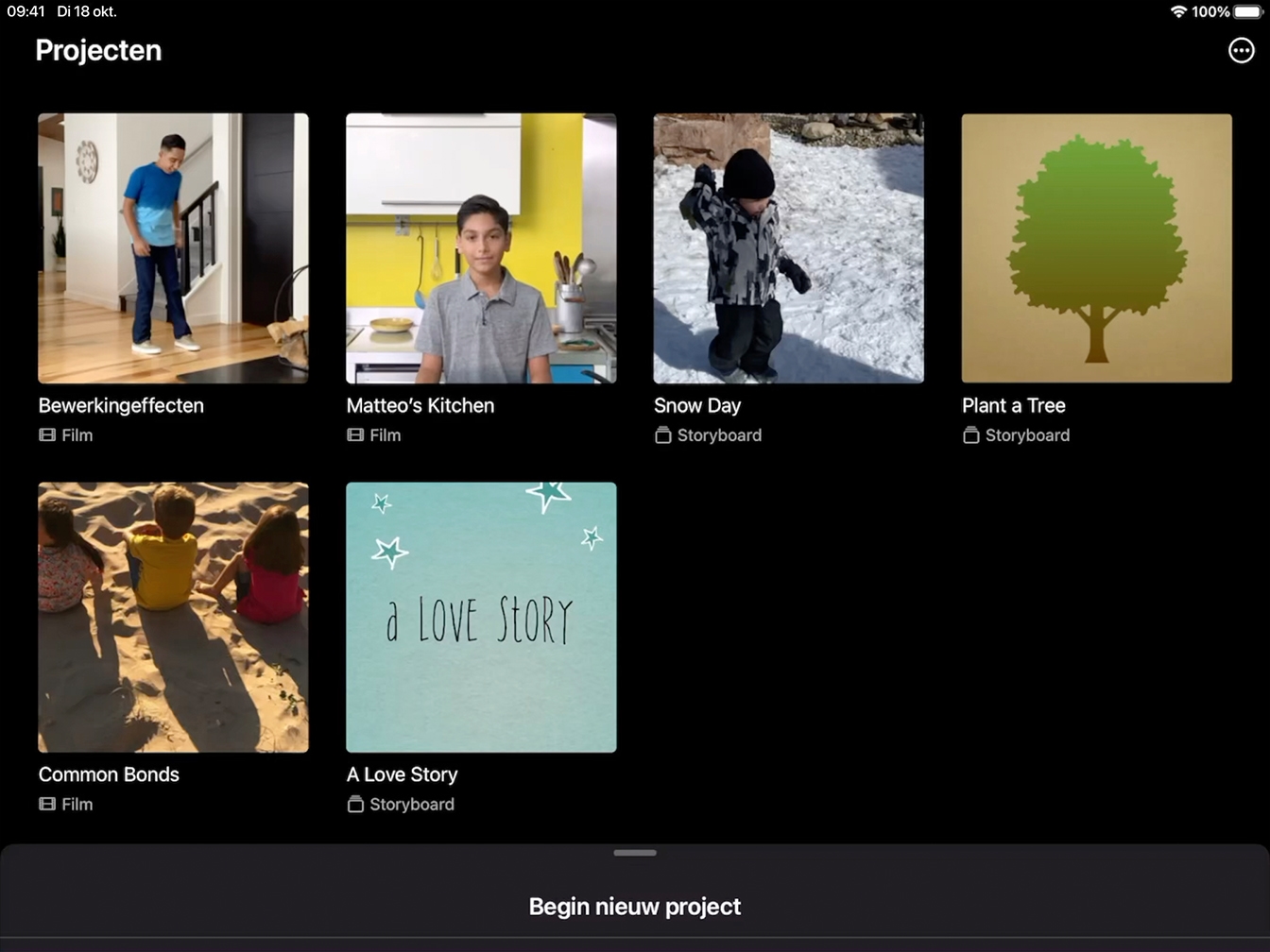Open the More options ellipsis menu
The width and height of the screenshot is (1270, 952).
coord(1241,51)
